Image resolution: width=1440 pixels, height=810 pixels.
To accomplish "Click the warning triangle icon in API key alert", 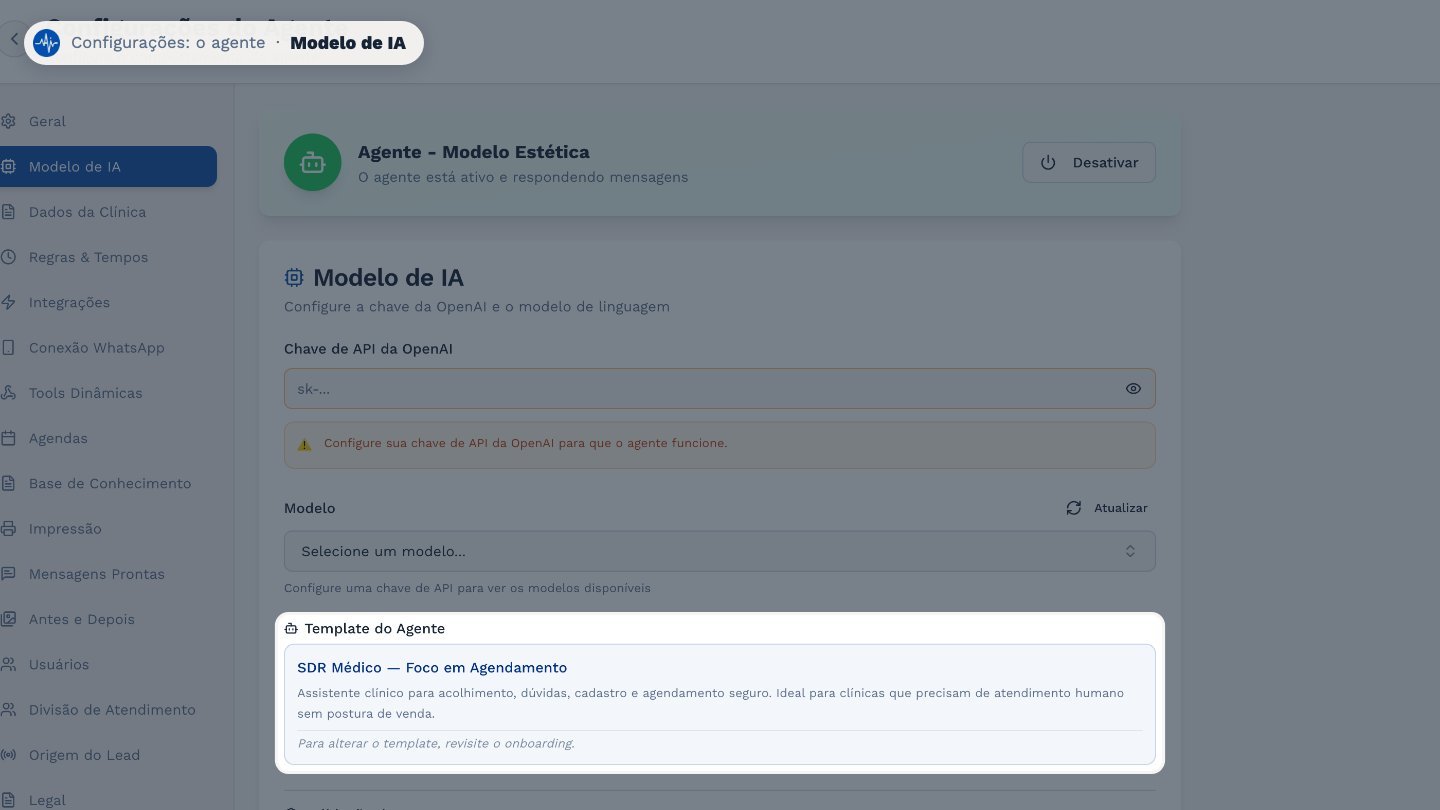I will pyautogui.click(x=305, y=443).
